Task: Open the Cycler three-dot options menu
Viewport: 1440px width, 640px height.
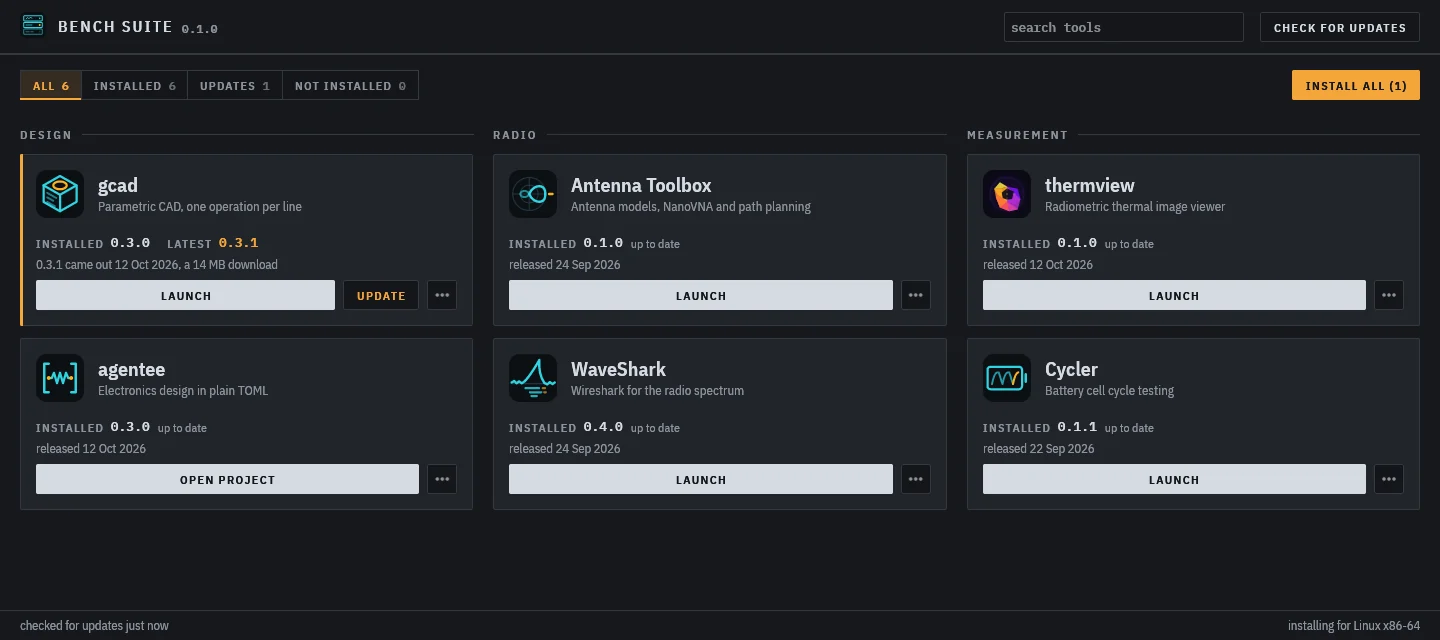Action: point(1389,479)
